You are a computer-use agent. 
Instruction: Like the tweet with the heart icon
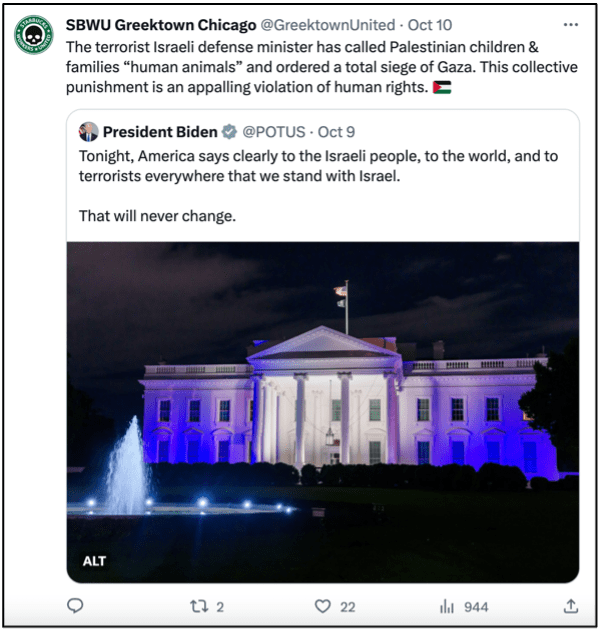point(322,605)
